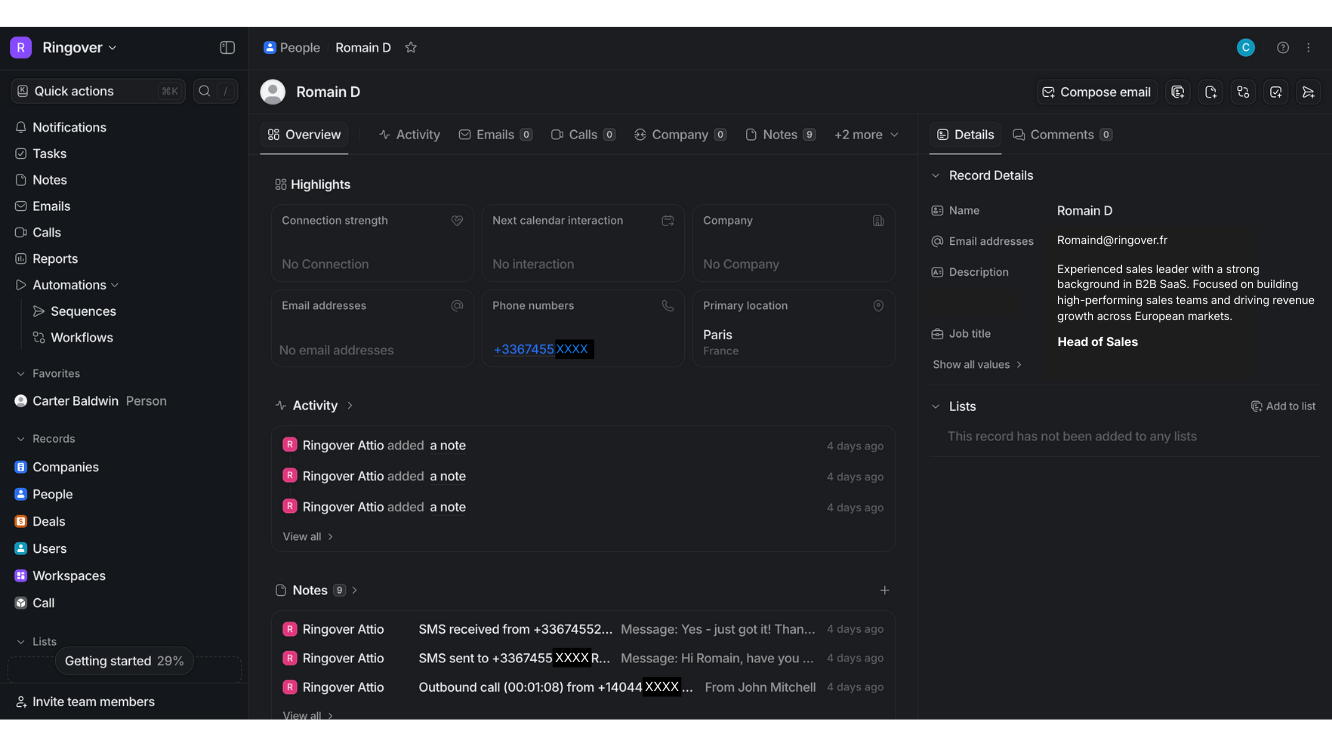Image resolution: width=1332 pixels, height=746 pixels.
Task: Switch to the Comments tab
Action: point(1062,134)
